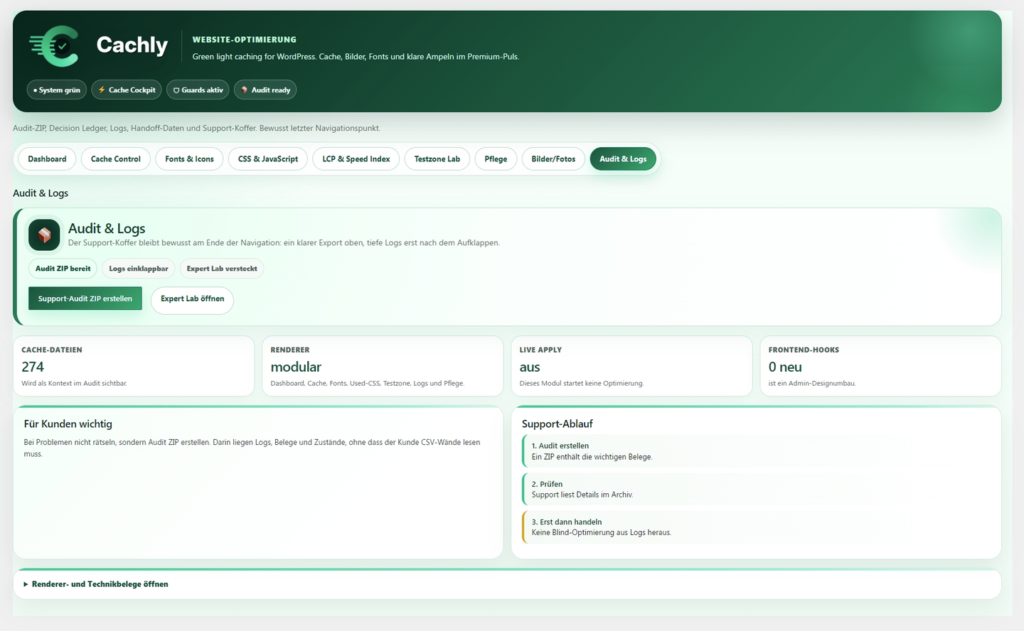Open the Dashboard tab
The height and width of the screenshot is (631, 1024).
[x=47, y=159]
